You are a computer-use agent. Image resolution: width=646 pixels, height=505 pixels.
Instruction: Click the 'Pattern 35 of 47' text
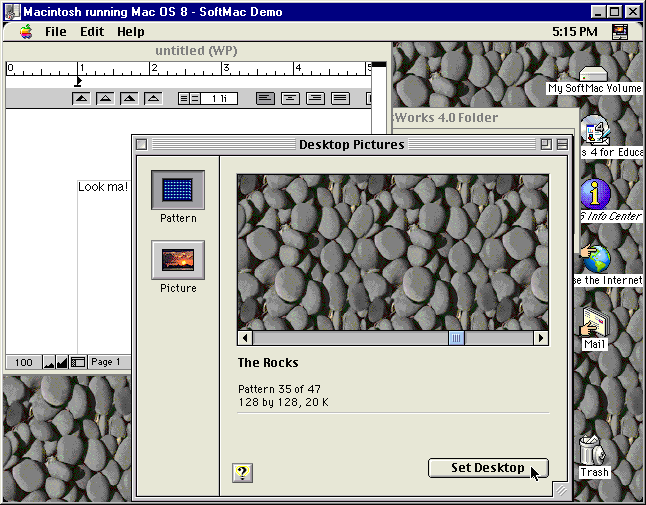coord(279,389)
